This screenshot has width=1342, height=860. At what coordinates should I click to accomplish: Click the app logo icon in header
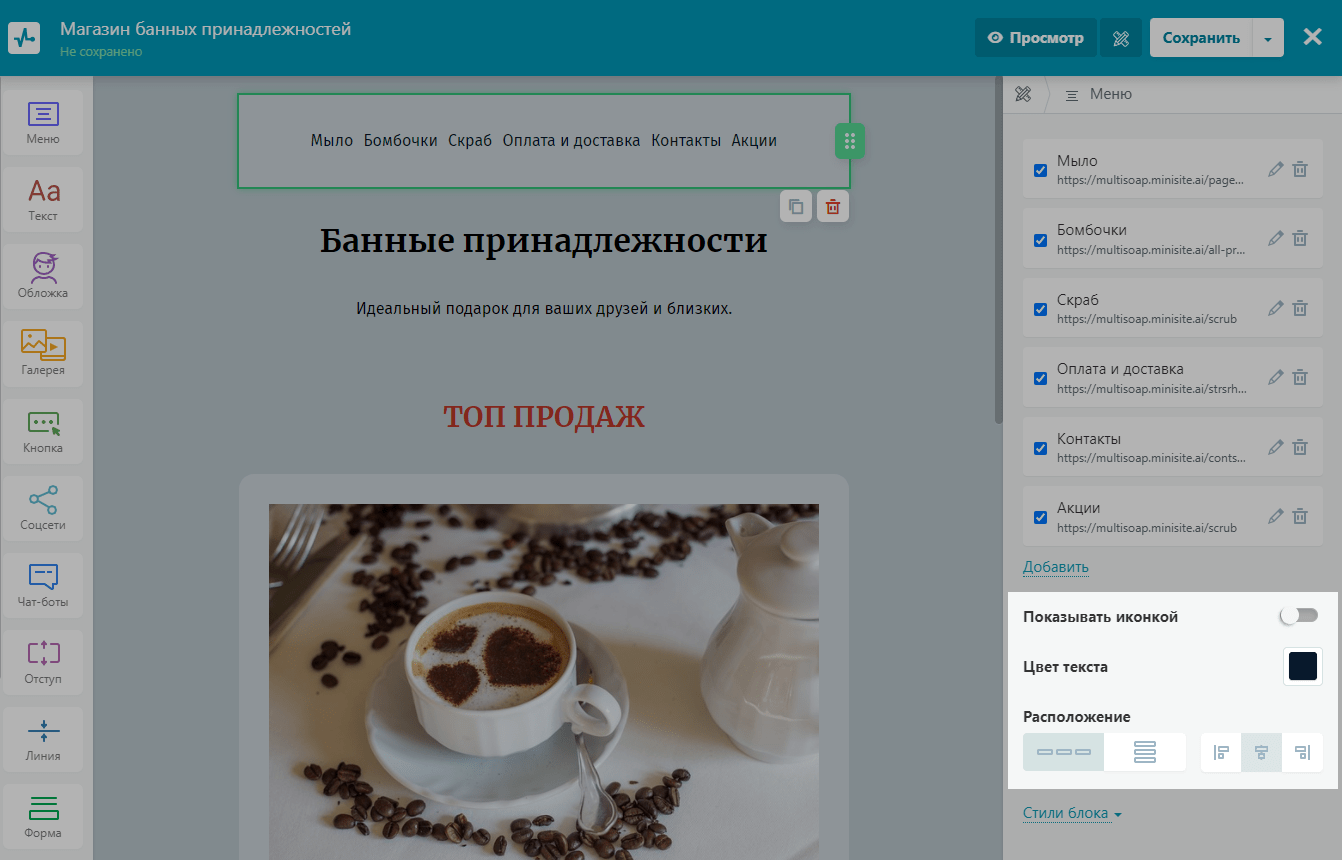pos(23,38)
